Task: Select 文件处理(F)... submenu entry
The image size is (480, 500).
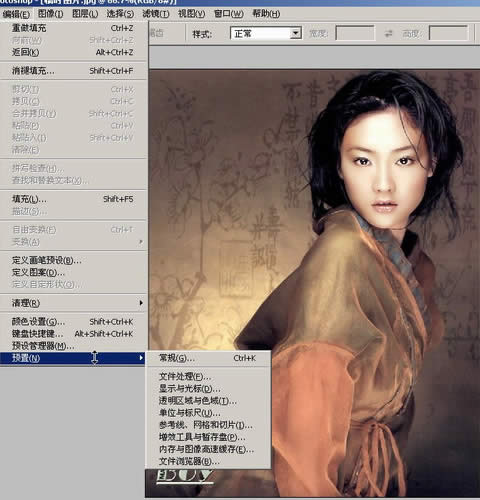Action: (x=208, y=377)
